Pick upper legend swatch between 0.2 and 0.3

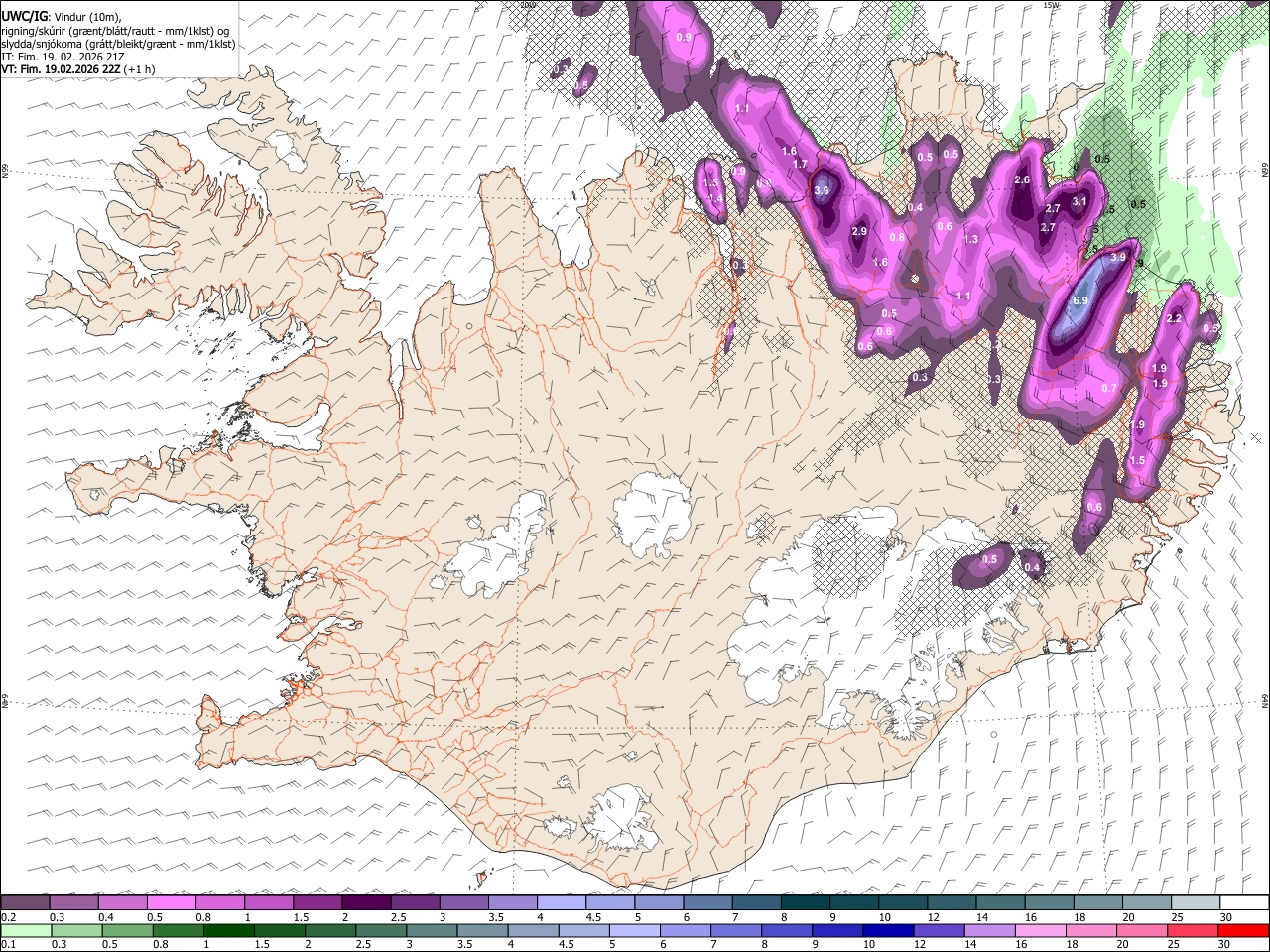(25, 902)
